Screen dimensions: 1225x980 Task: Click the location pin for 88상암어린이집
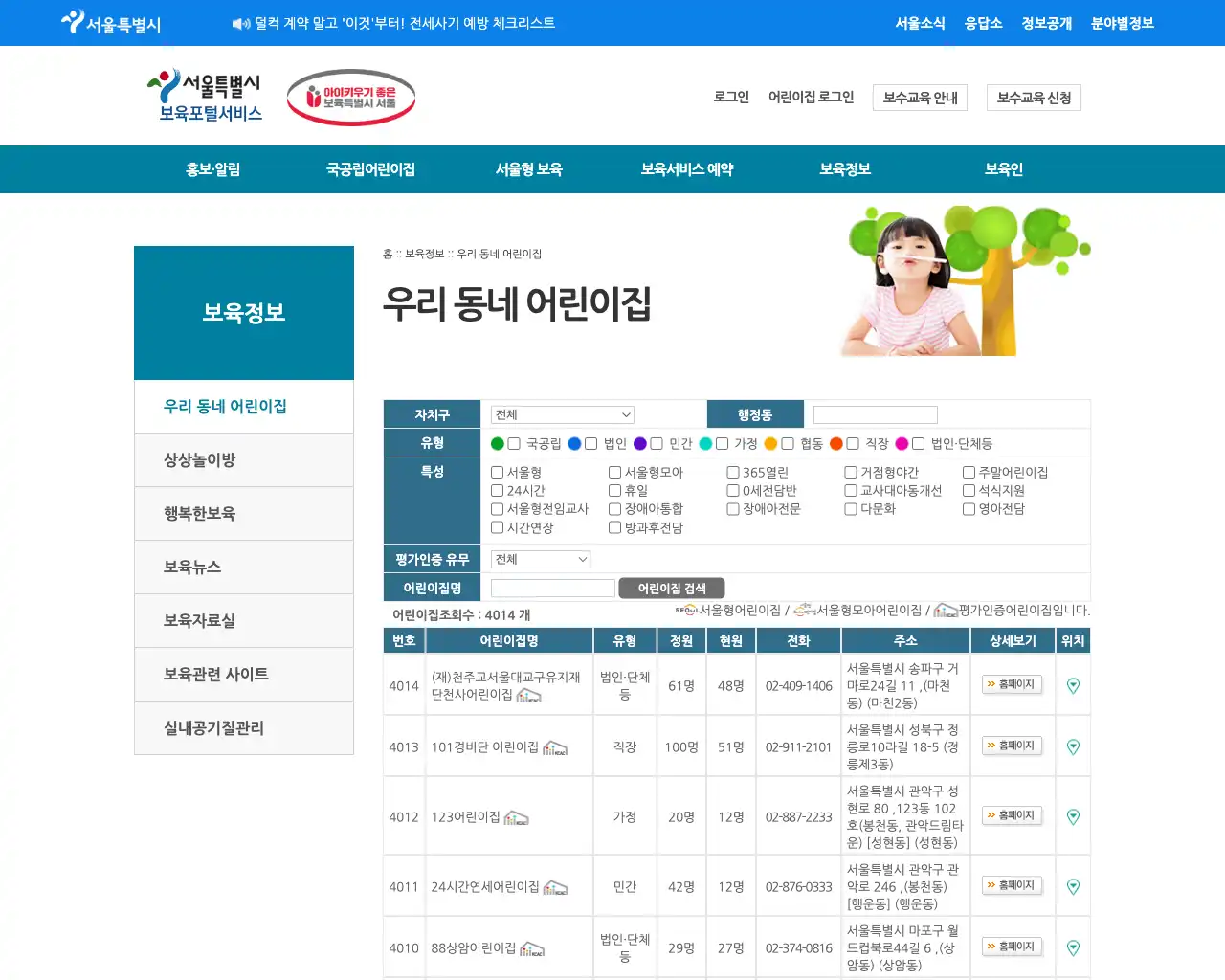tap(1073, 947)
